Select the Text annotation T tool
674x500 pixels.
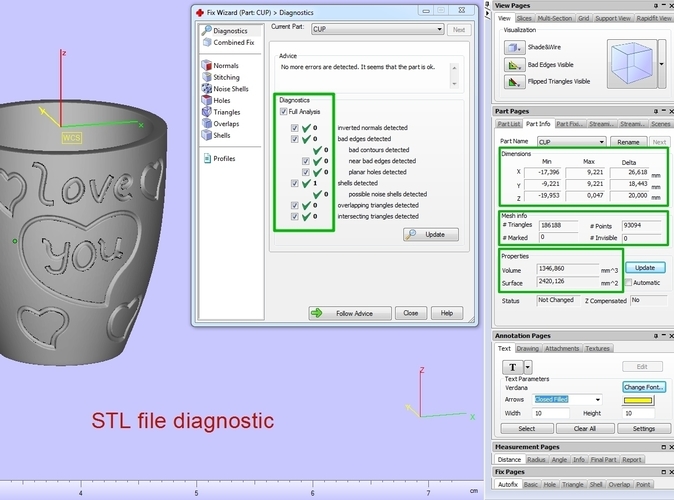coord(512,367)
